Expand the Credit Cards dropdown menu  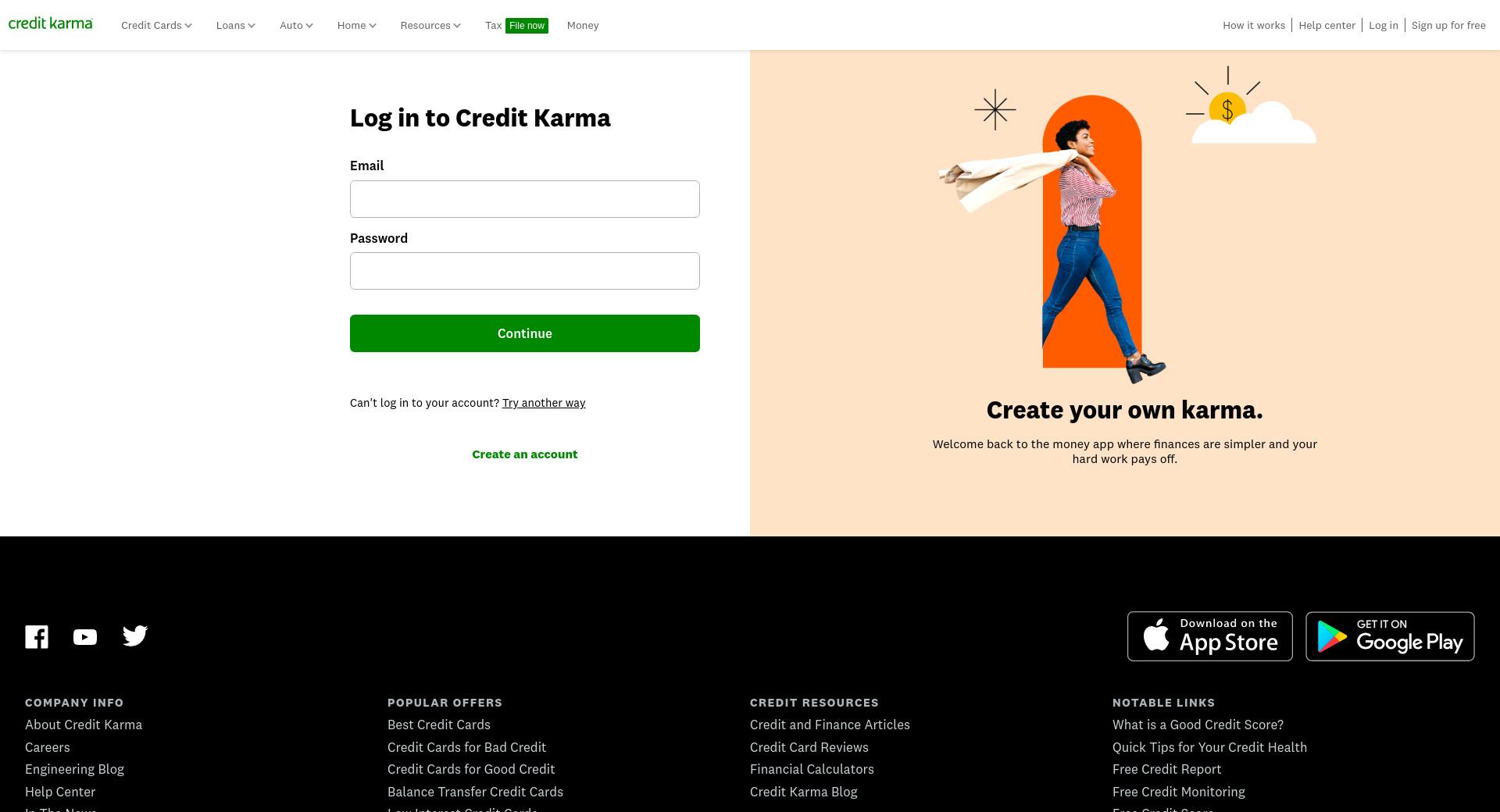(x=156, y=26)
